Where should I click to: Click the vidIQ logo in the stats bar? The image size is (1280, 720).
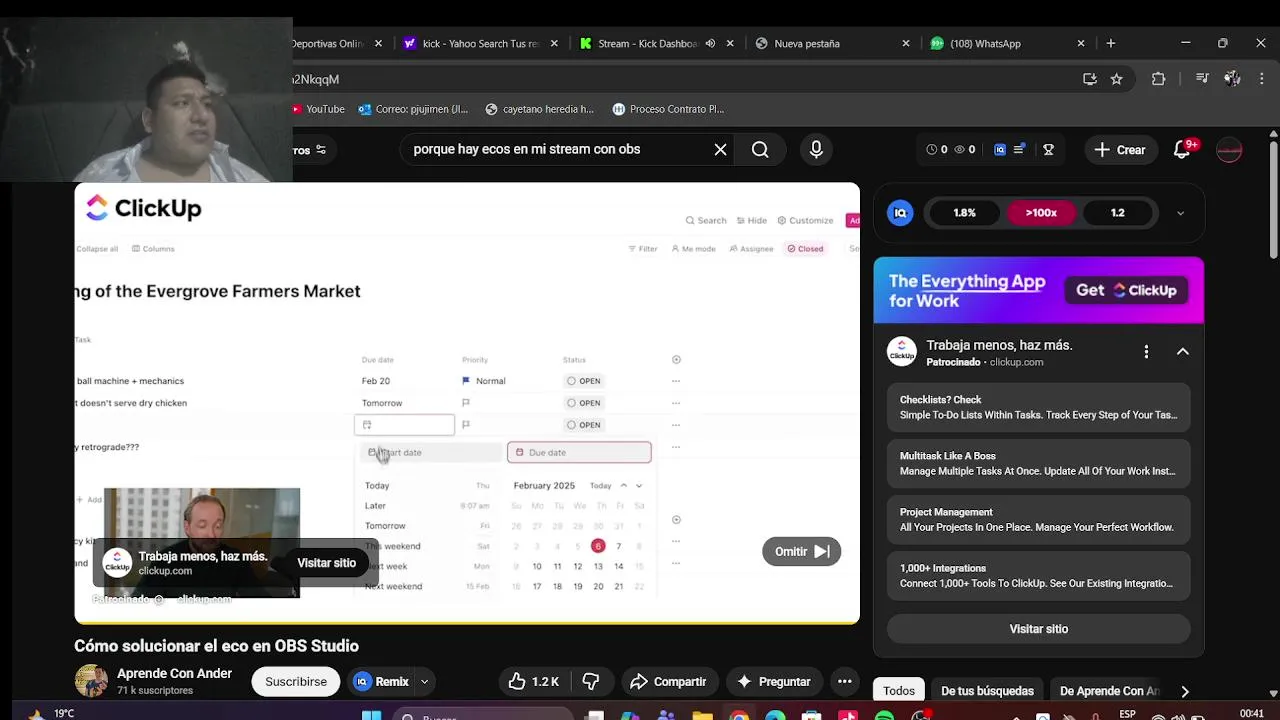click(900, 212)
